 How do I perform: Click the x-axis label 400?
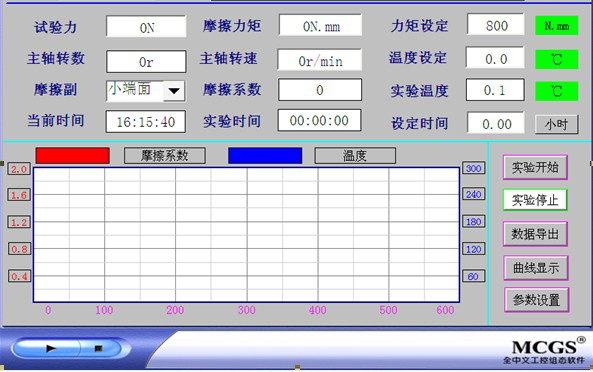tap(317, 310)
